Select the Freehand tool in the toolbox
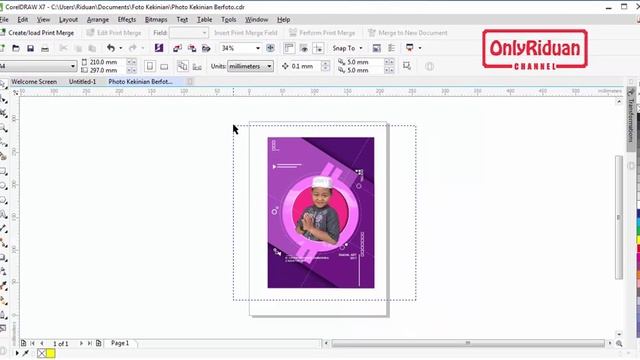 point(3,142)
